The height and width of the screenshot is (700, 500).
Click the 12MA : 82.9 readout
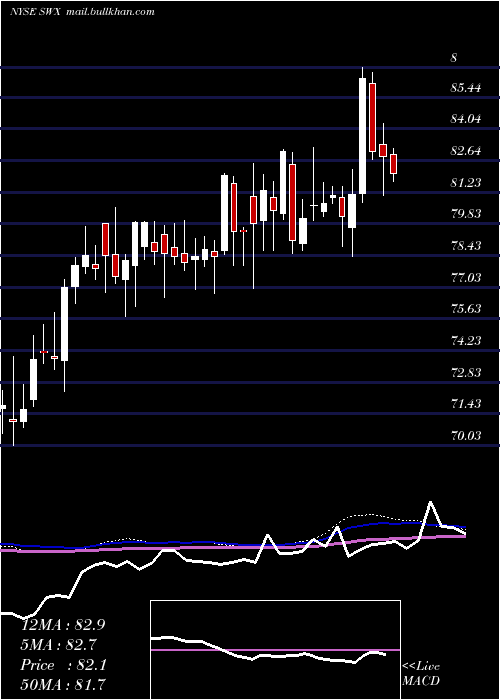click(63, 625)
